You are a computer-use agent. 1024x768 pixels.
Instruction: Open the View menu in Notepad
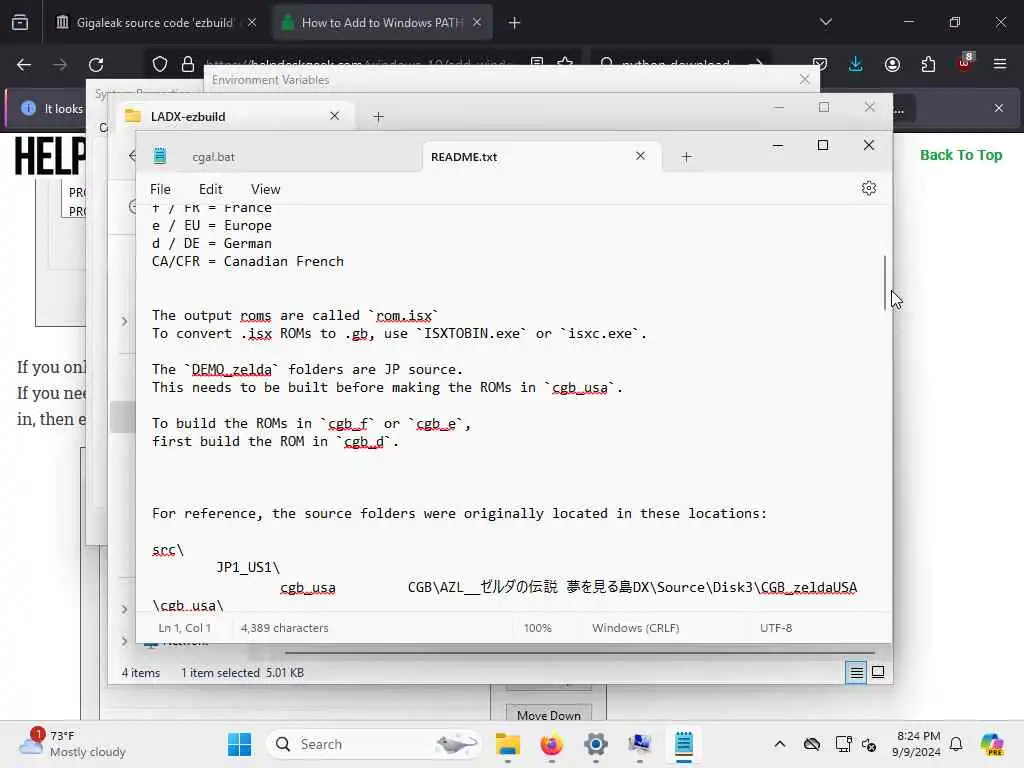(x=265, y=189)
